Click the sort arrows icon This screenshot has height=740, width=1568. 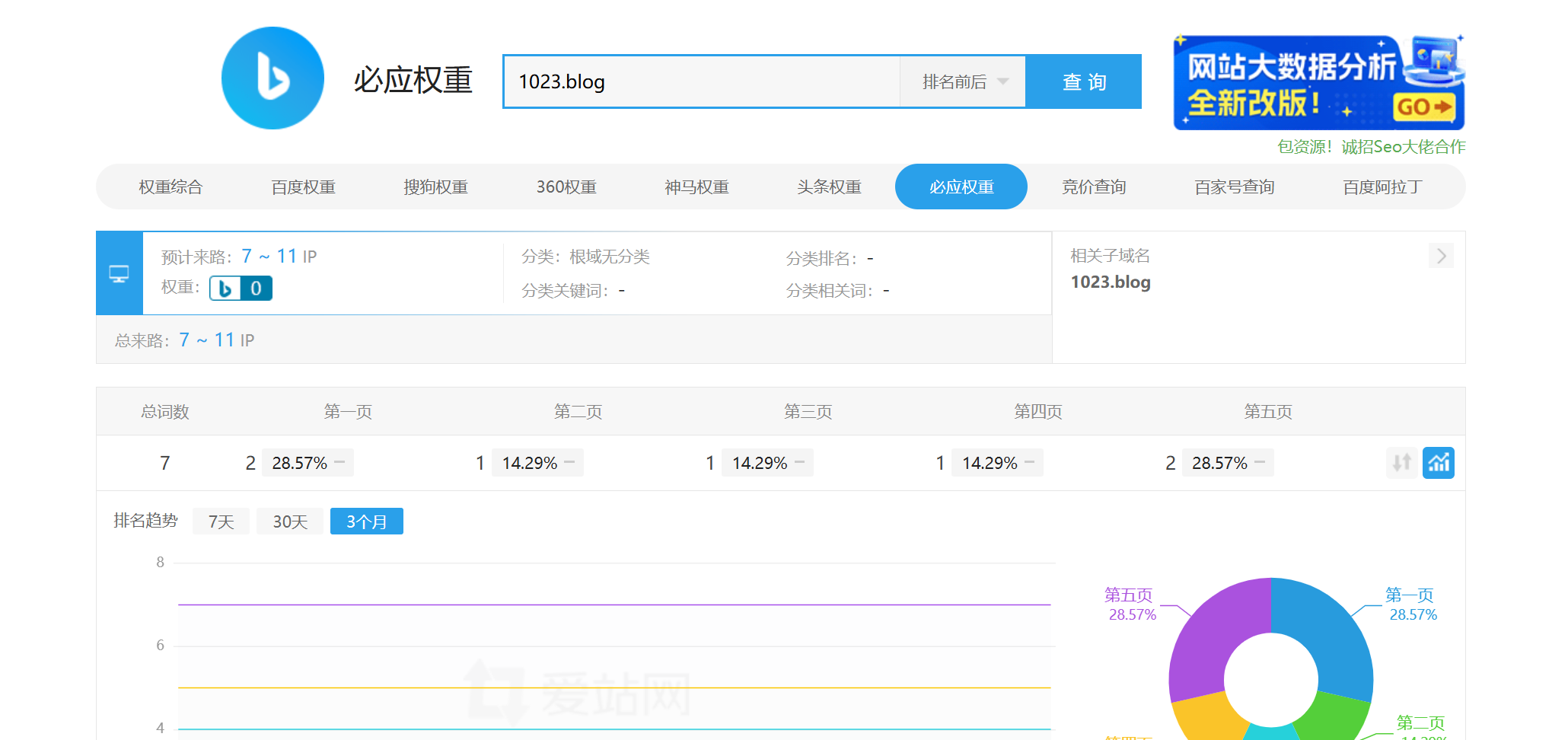pyautogui.click(x=1401, y=463)
